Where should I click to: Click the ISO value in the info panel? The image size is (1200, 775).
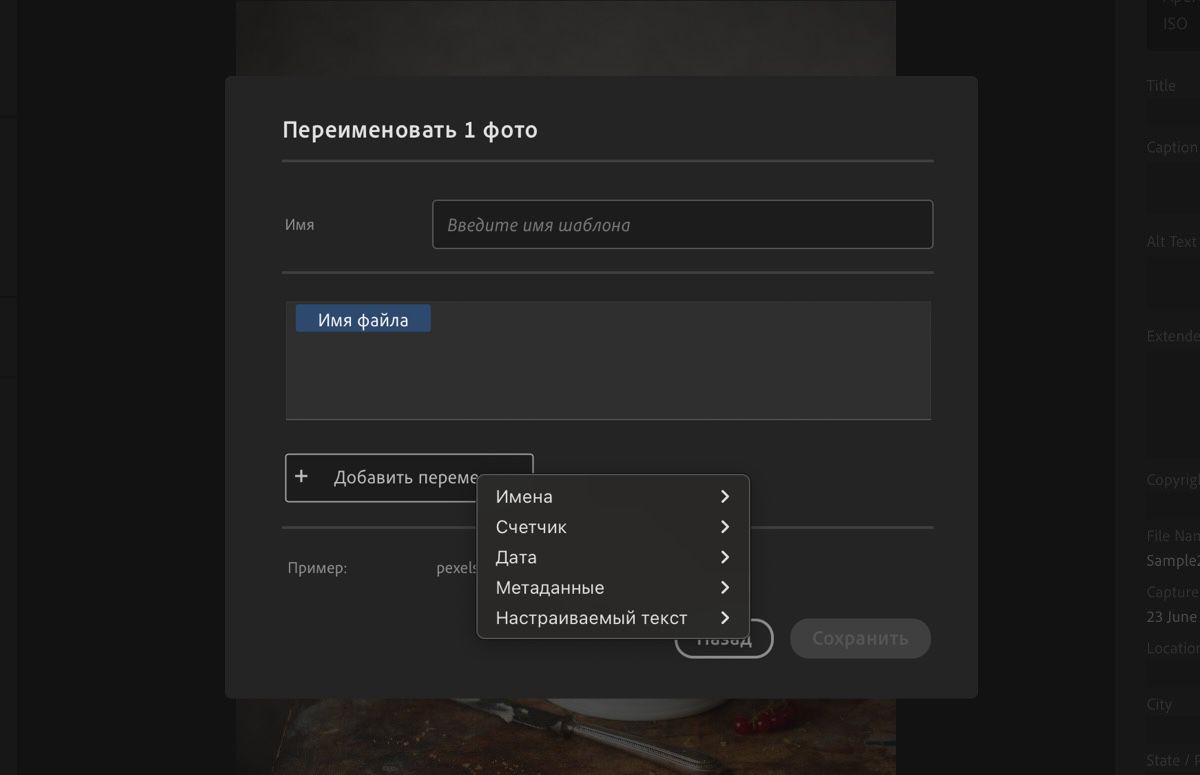pos(1175,24)
